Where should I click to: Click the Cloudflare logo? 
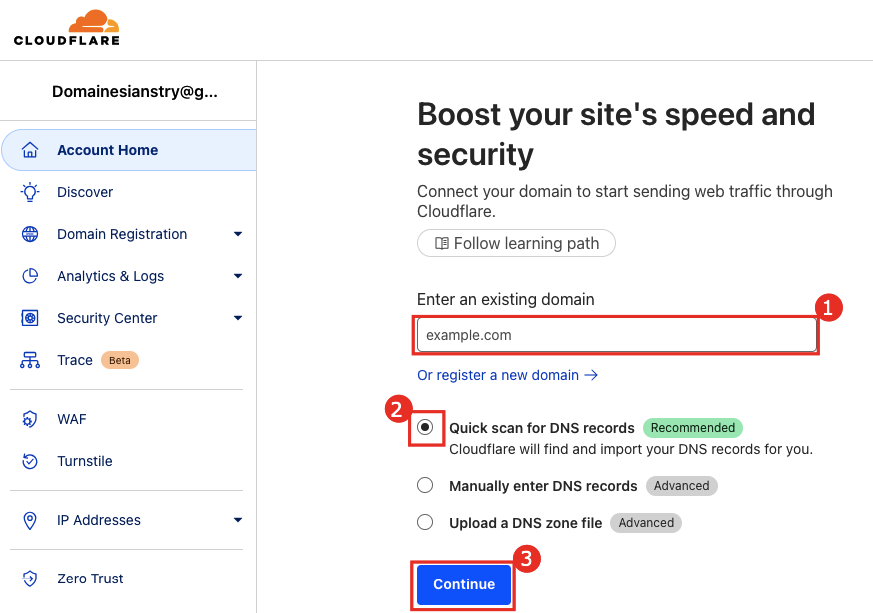[67, 27]
